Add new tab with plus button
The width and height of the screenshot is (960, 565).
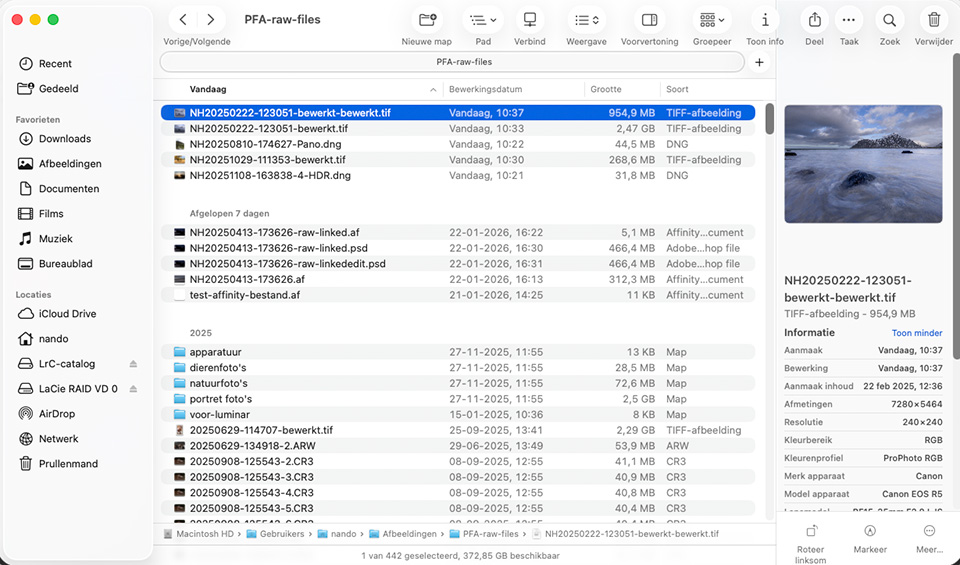(759, 62)
